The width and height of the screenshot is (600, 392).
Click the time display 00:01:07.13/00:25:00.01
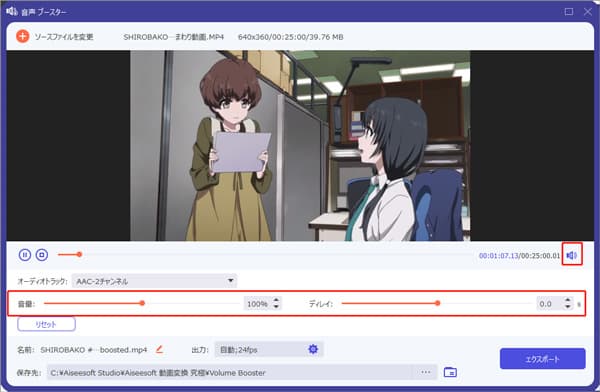coord(519,256)
